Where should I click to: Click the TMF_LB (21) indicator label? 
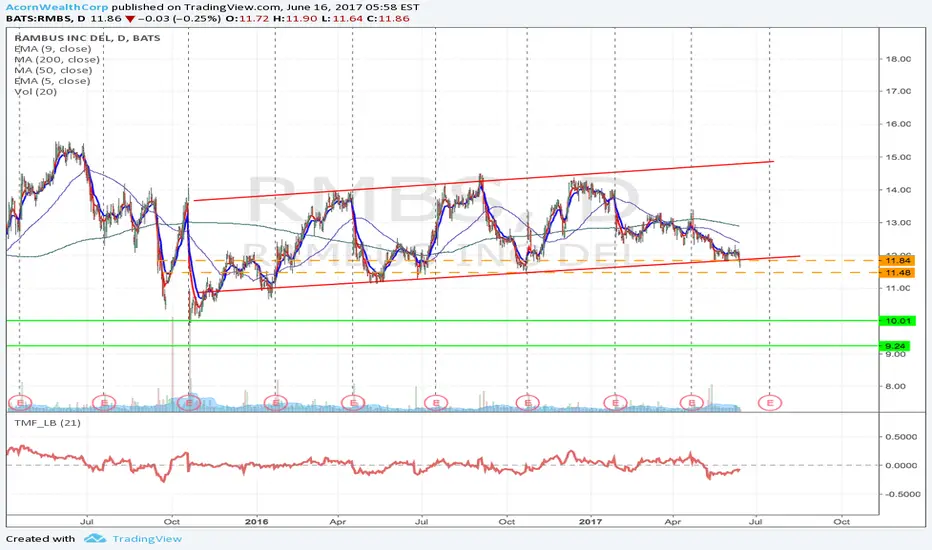click(x=46, y=423)
